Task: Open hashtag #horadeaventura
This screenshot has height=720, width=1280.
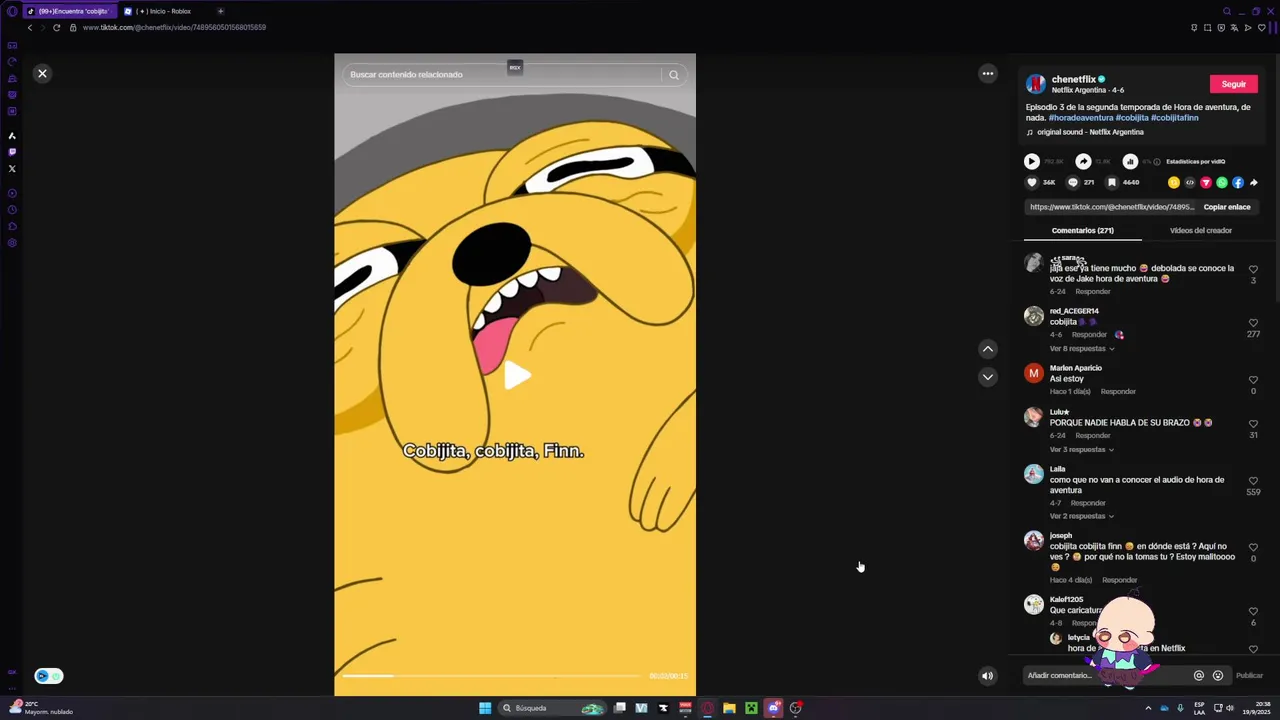Action: pos(1080,118)
